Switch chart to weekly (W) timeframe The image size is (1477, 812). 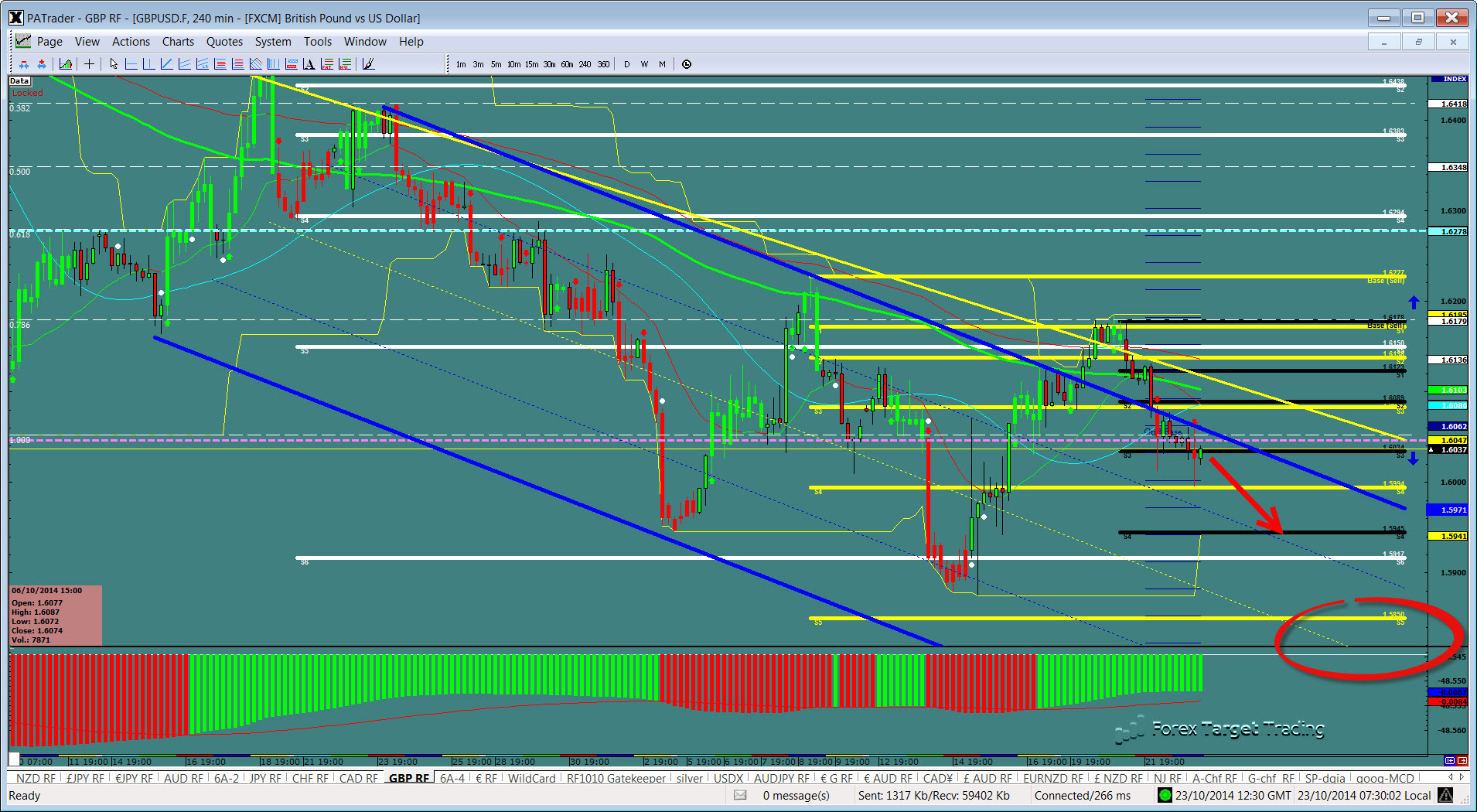click(x=644, y=64)
